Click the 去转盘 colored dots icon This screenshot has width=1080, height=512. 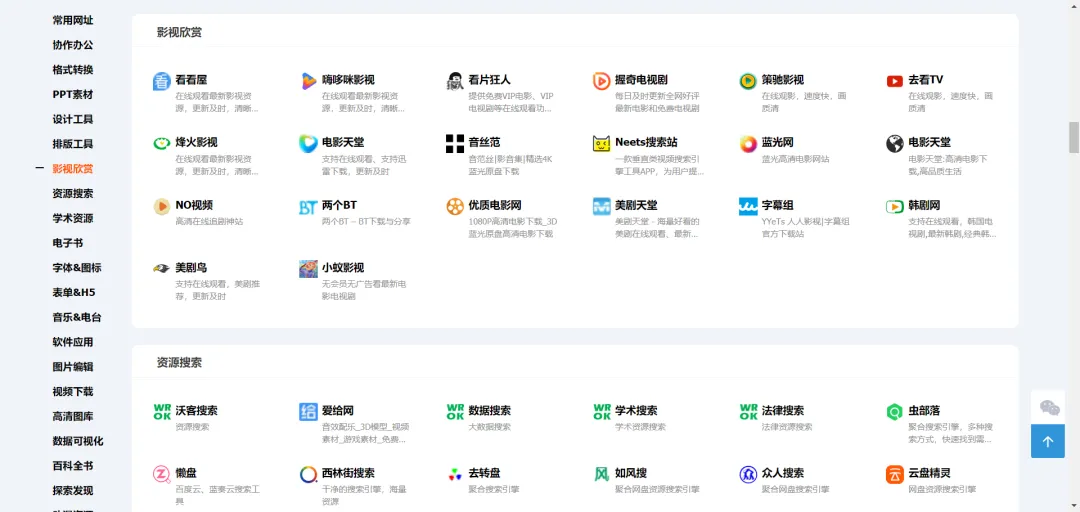(x=455, y=475)
